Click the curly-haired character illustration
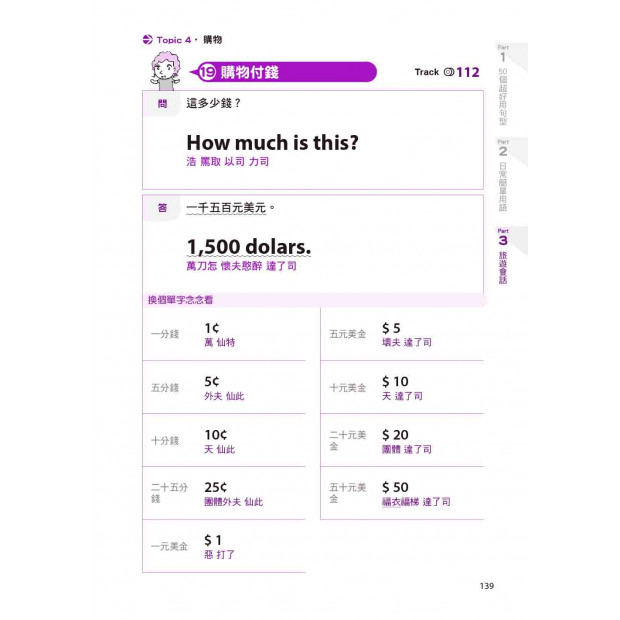This screenshot has height=620, width=620. (166, 71)
